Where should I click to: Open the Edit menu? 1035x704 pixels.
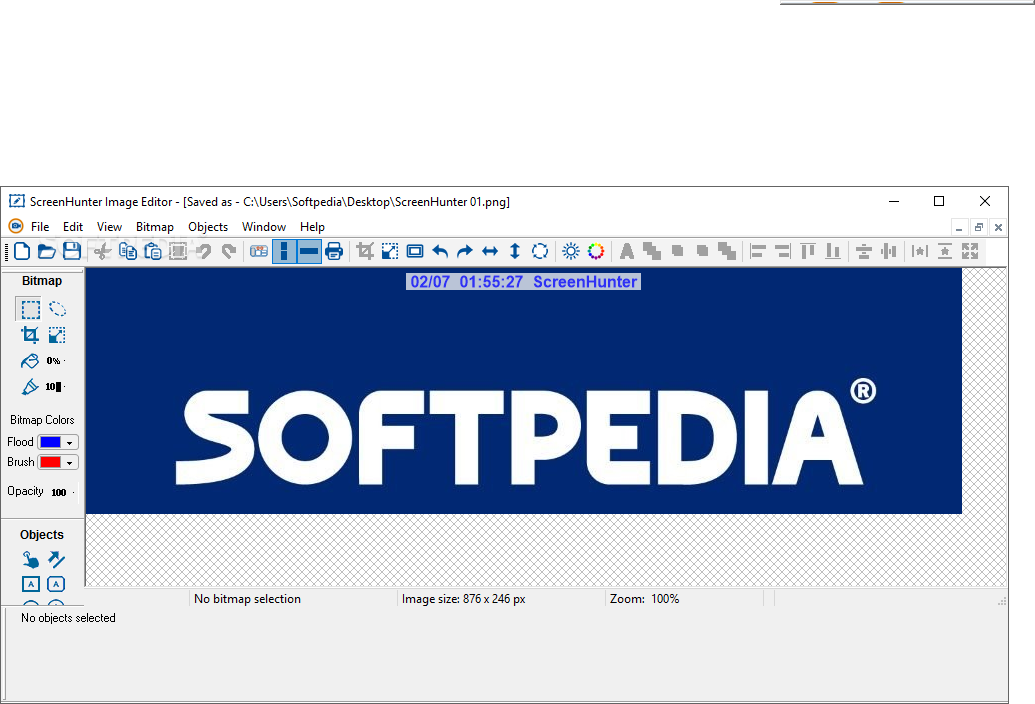[x=73, y=227]
